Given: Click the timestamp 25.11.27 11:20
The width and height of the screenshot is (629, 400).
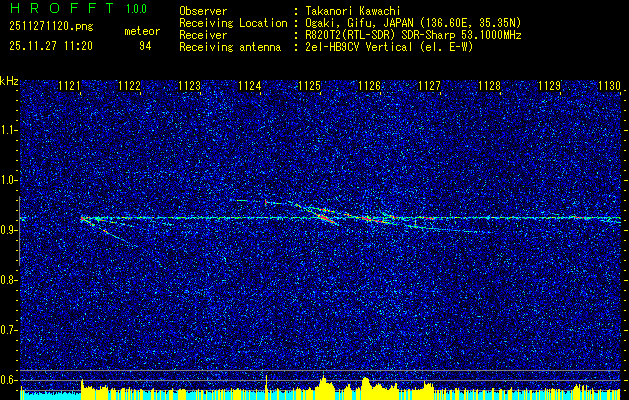Looking at the screenshot, I should coord(51,46).
